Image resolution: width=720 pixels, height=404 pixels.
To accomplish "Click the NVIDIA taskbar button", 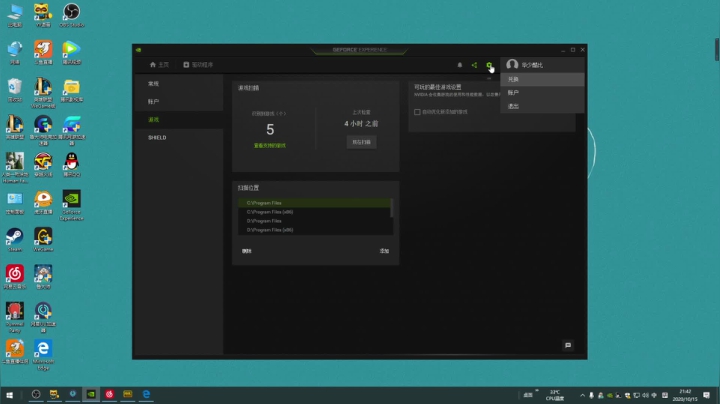I will [x=91, y=394].
